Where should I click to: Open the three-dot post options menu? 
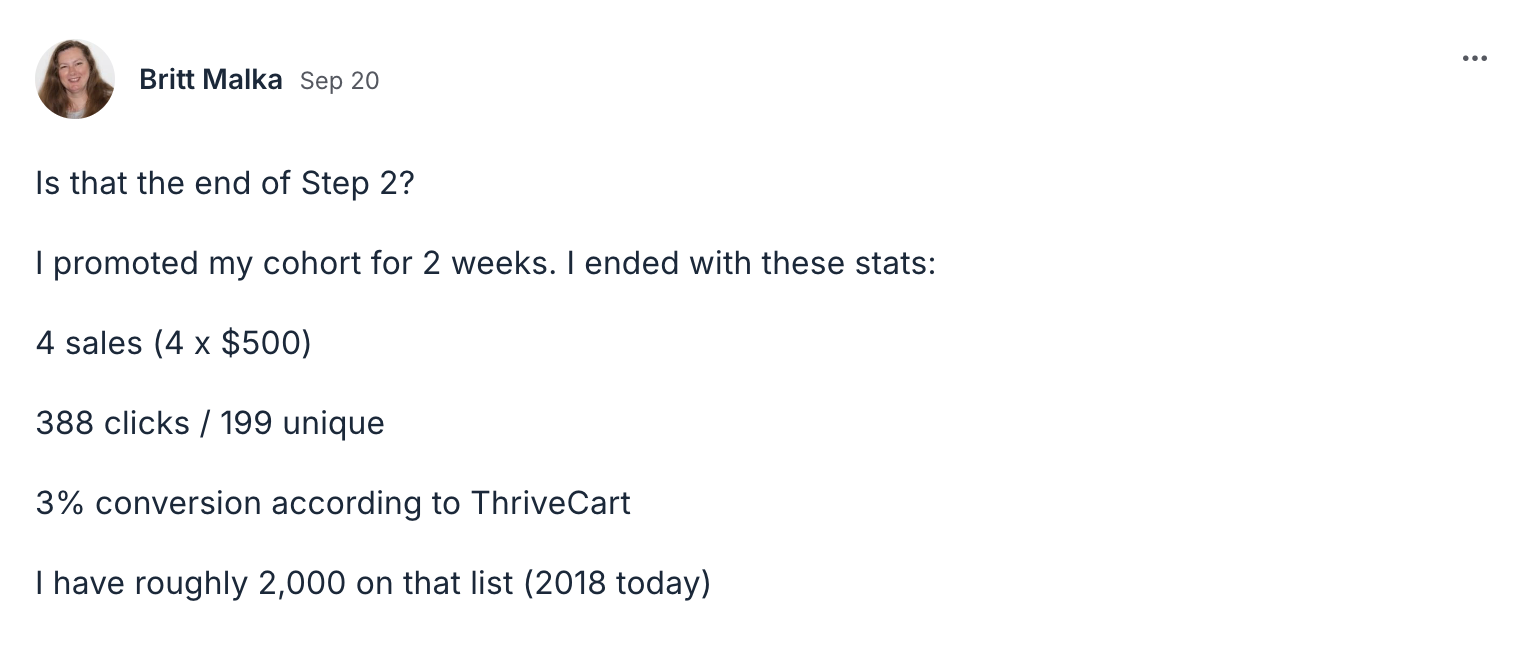click(x=1474, y=59)
